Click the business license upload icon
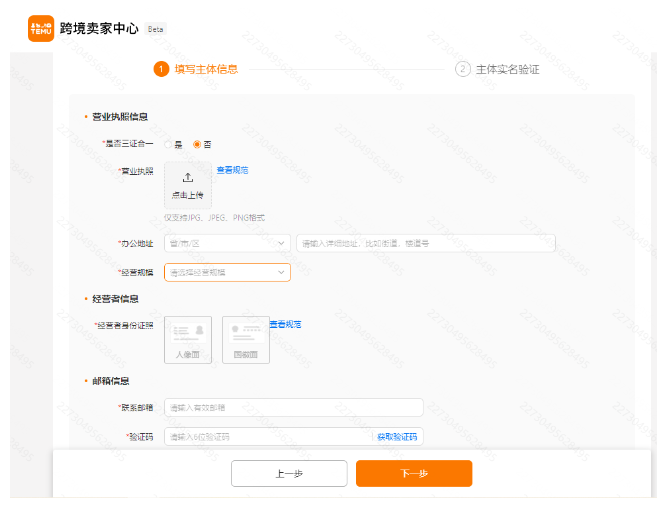This screenshot has width=664, height=512. pos(187,178)
